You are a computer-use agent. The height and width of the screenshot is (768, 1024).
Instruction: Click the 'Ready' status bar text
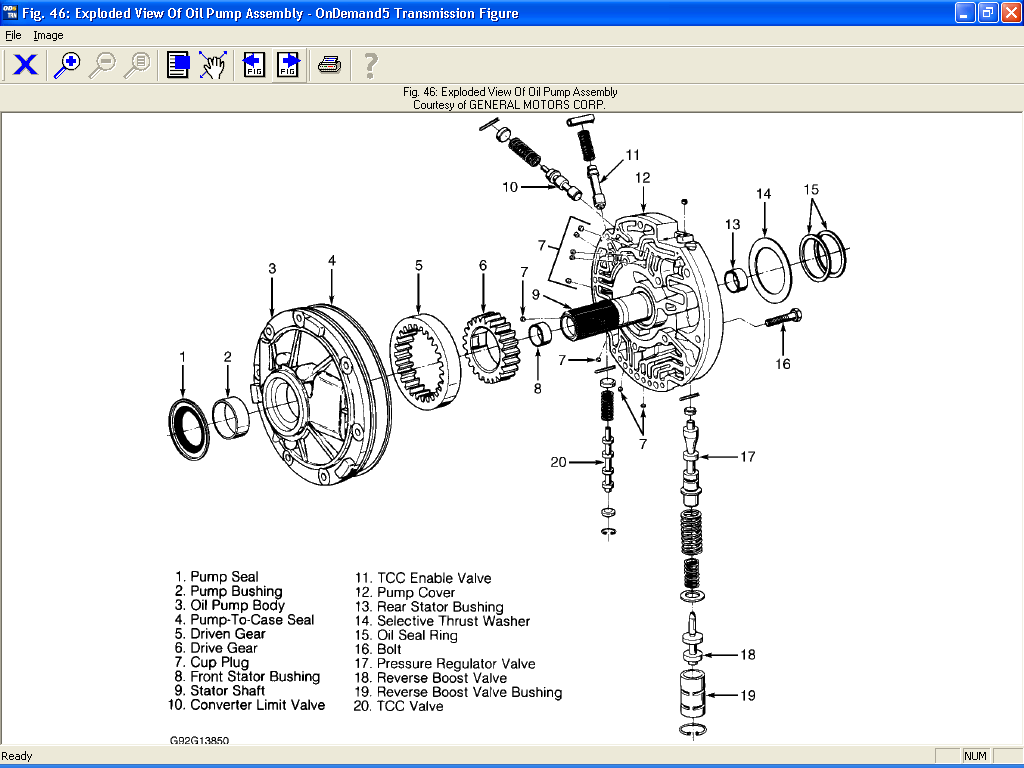17,756
